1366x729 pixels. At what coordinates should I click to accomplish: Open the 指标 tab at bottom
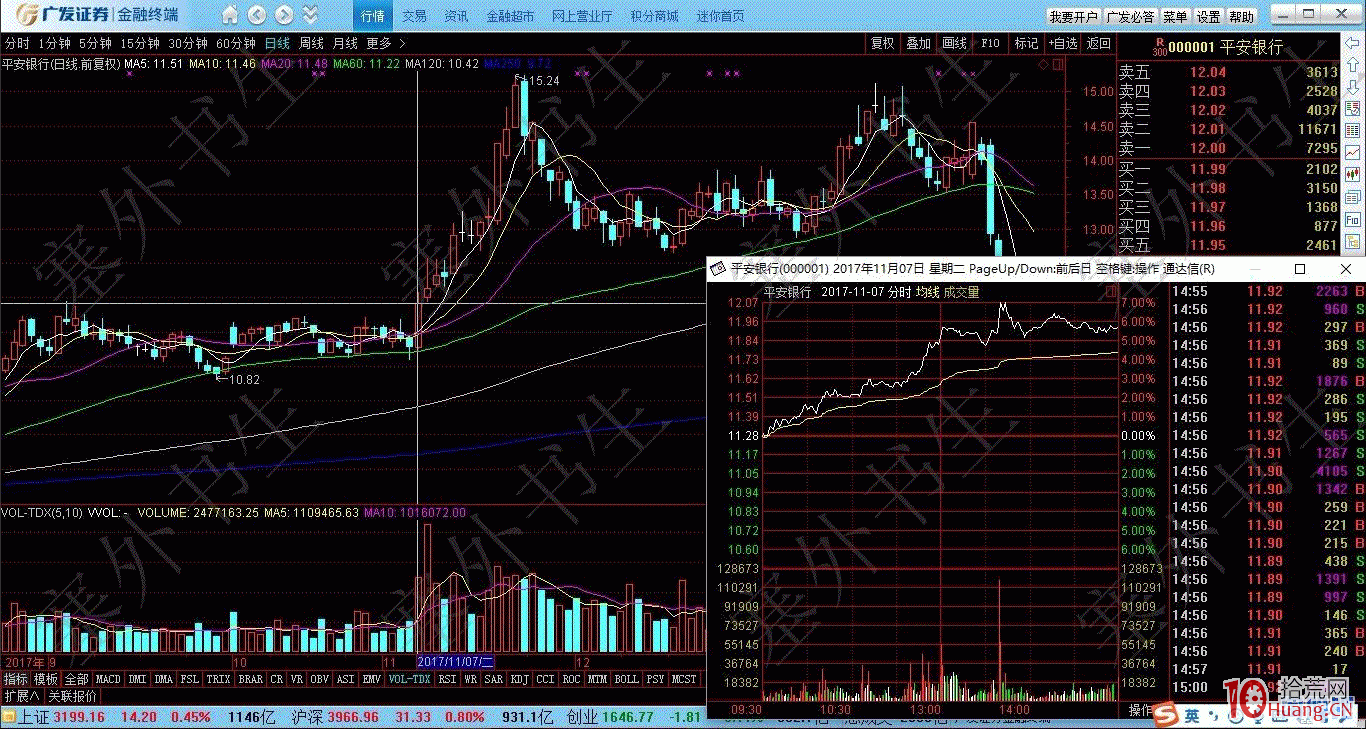15,679
